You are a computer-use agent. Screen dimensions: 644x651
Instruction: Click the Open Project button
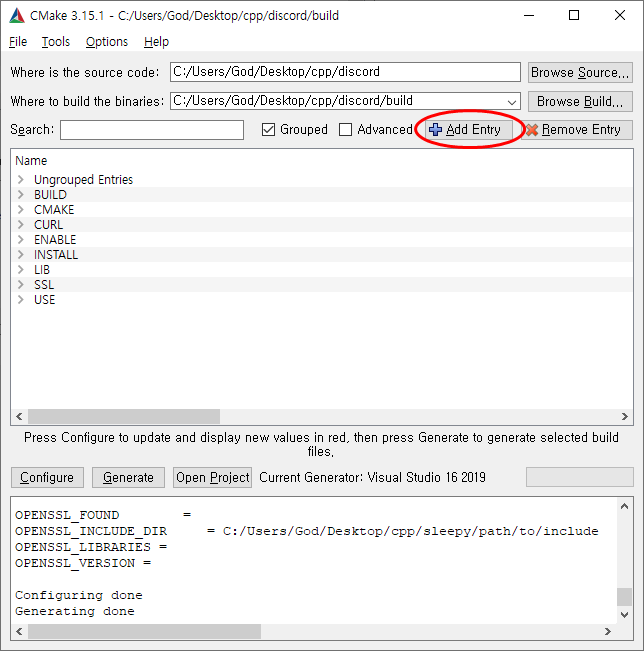click(212, 477)
